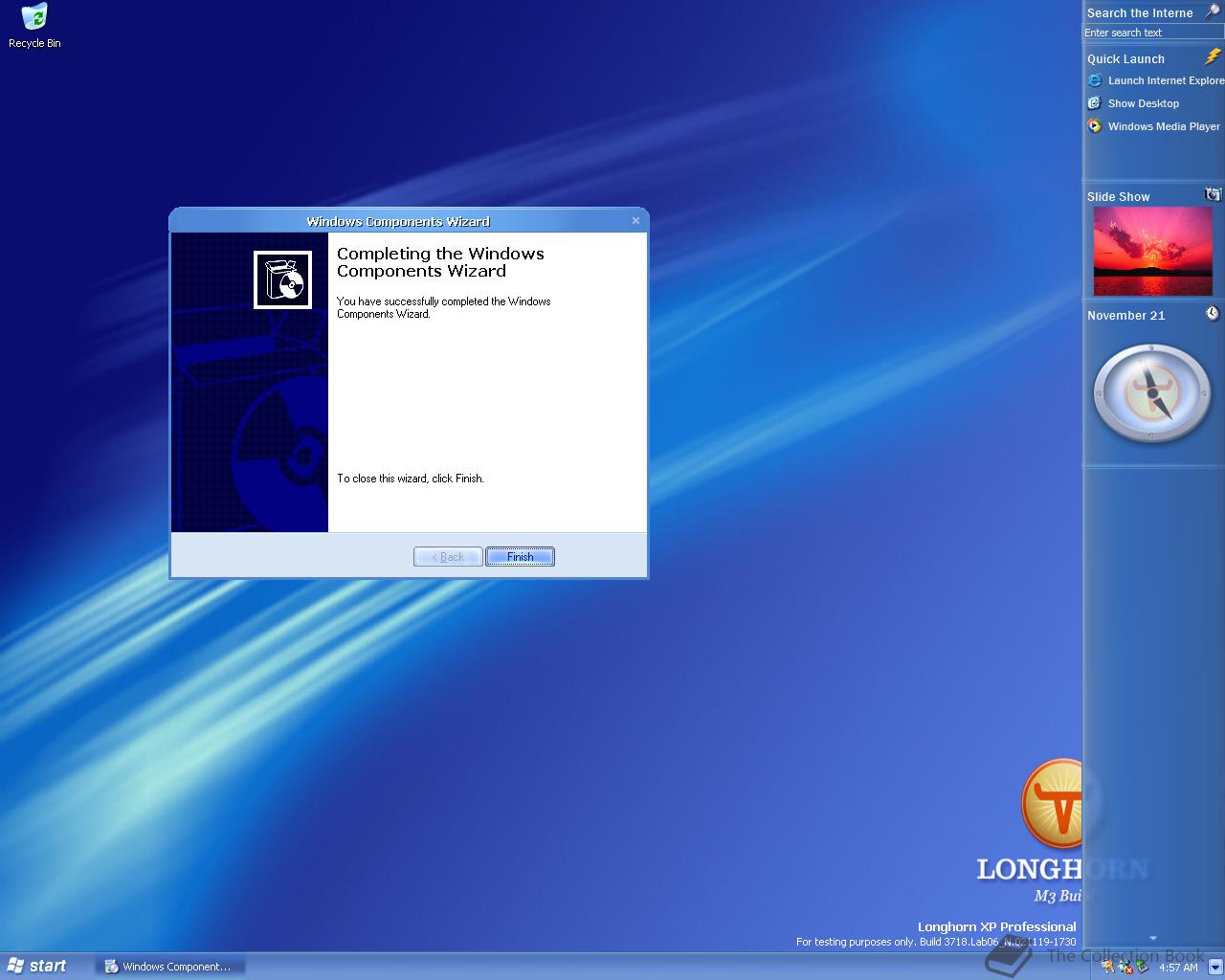The image size is (1225, 980).
Task: Click November 21 date header
Action: pyautogui.click(x=1126, y=315)
